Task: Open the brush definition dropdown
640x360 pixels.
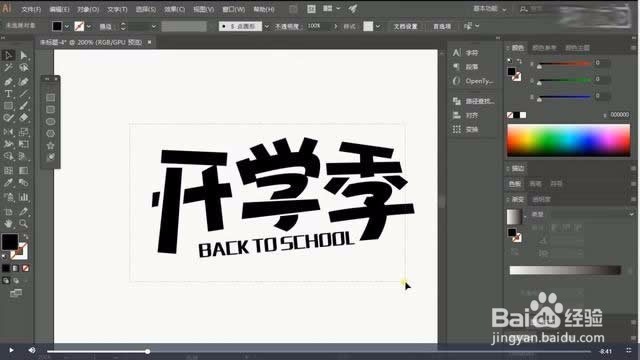Action: [x=267, y=27]
